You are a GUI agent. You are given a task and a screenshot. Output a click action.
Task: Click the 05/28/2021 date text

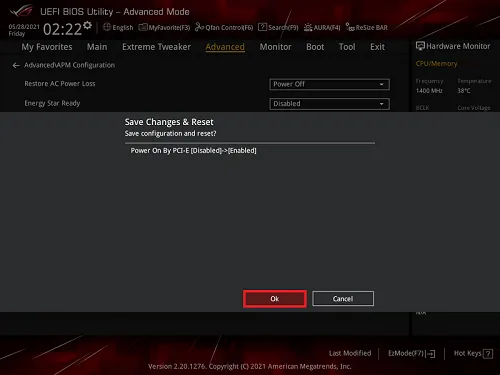click(x=24, y=26)
